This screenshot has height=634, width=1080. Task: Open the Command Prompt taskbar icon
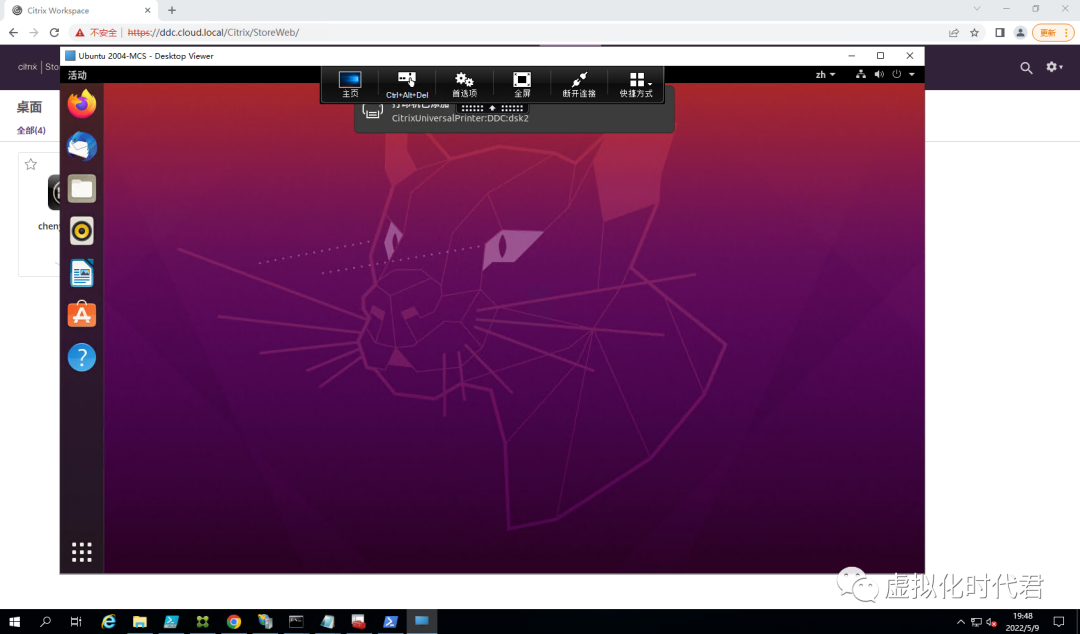point(296,622)
